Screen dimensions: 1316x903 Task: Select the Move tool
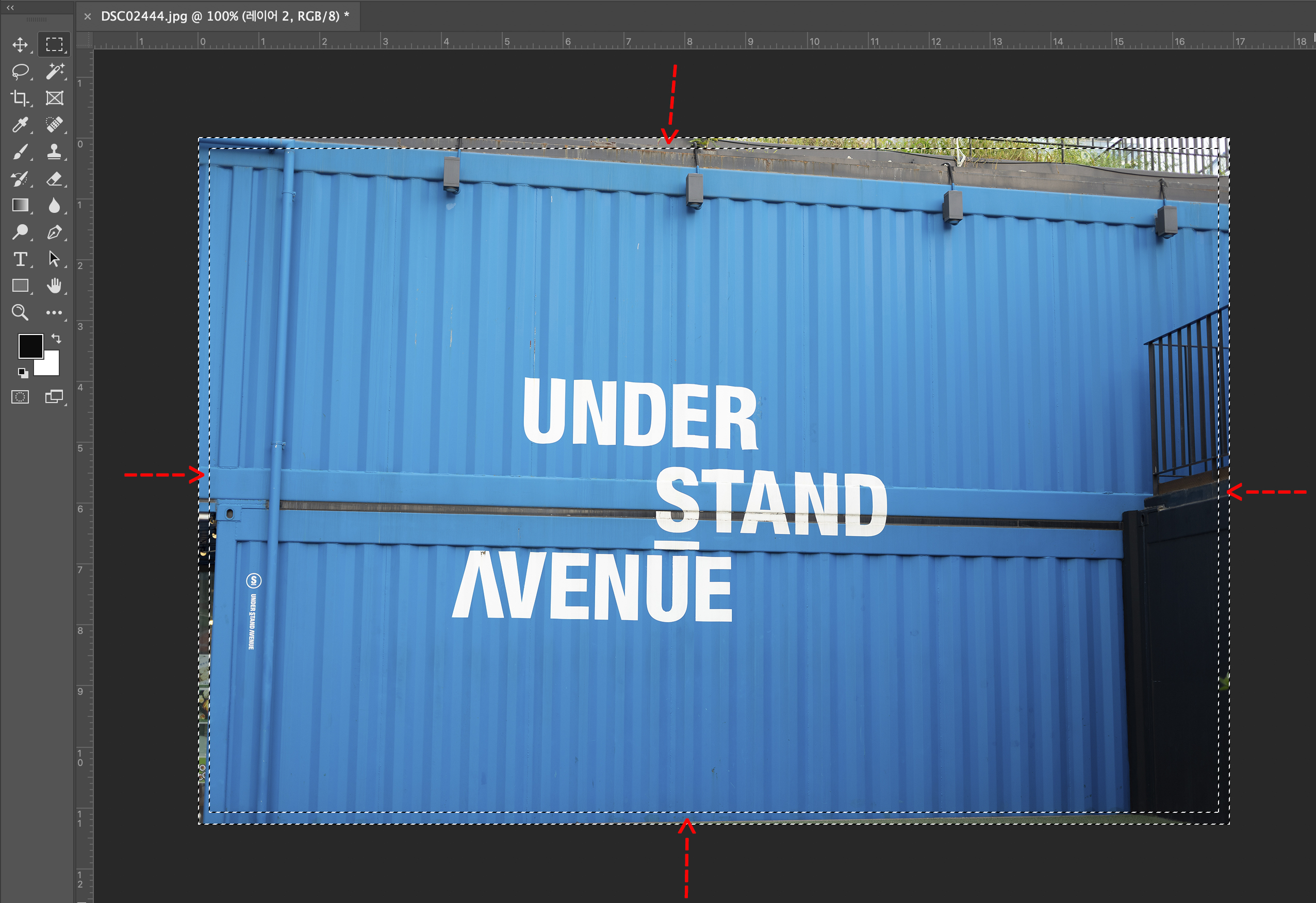[21, 45]
